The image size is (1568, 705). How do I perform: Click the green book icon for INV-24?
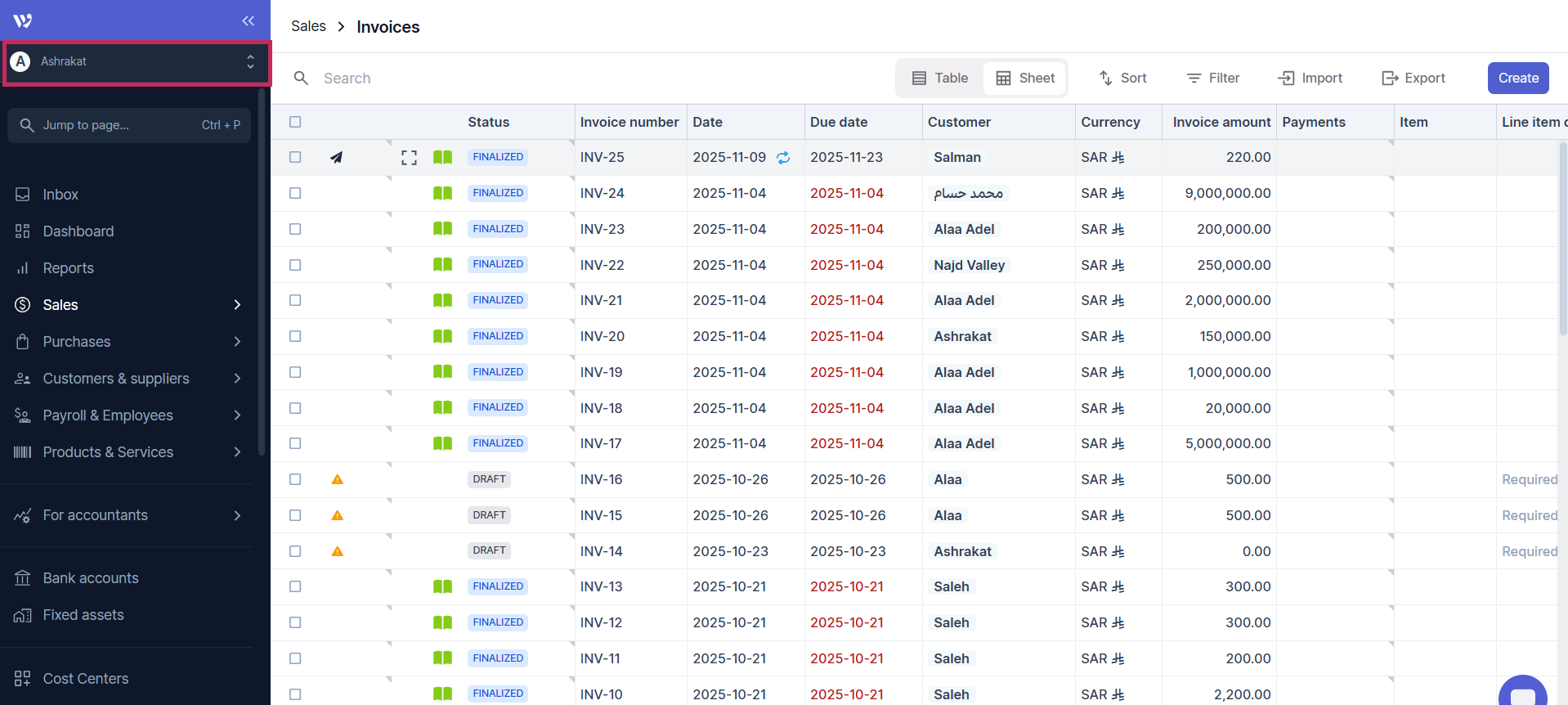coord(442,194)
